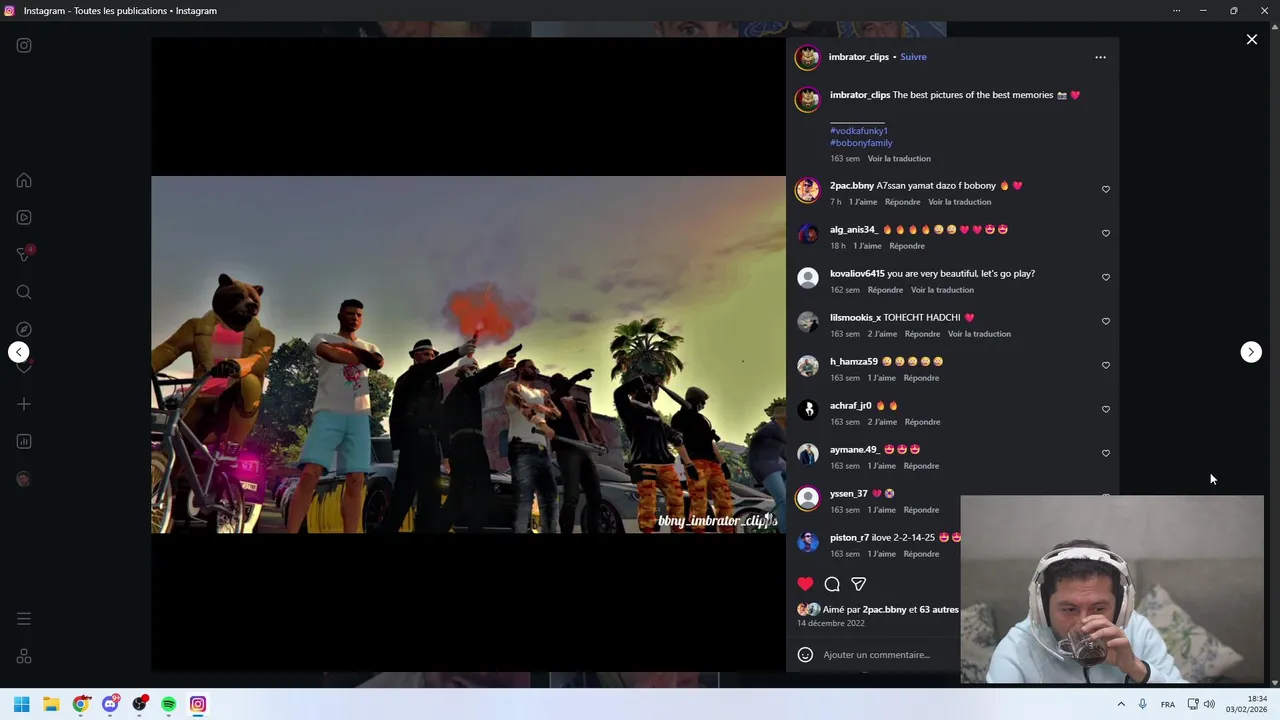Click the post image of the group
The width and height of the screenshot is (1280, 720).
tap(468, 354)
